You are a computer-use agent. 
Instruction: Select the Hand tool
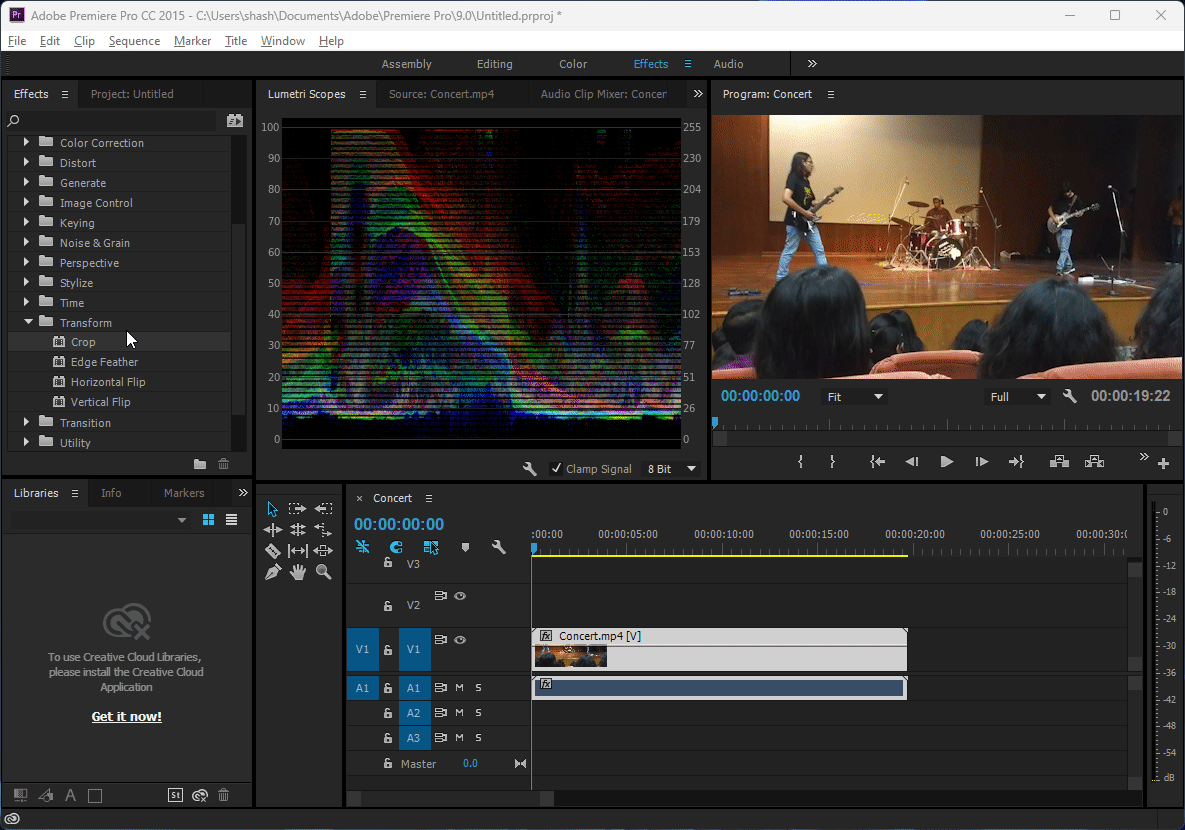point(297,571)
